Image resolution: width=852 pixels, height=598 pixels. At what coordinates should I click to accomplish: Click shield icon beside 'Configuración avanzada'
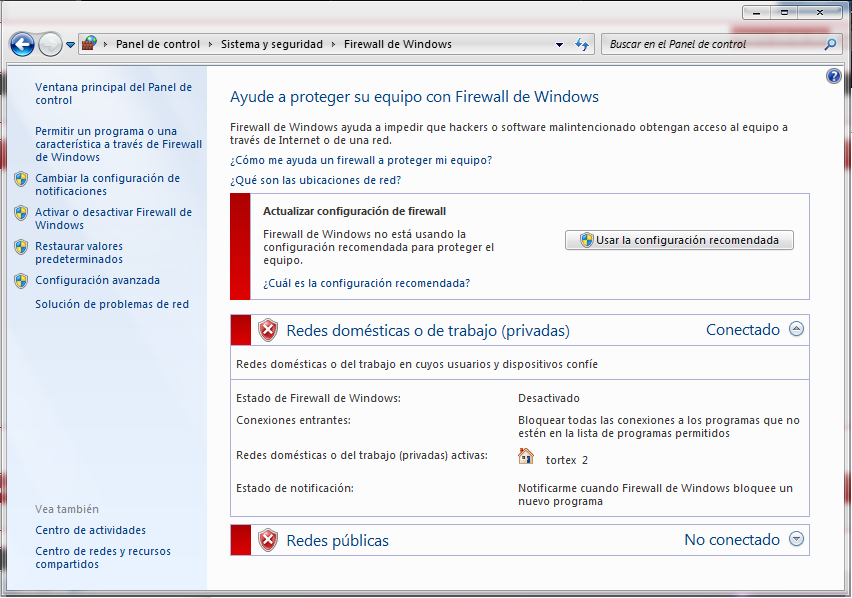click(21, 281)
